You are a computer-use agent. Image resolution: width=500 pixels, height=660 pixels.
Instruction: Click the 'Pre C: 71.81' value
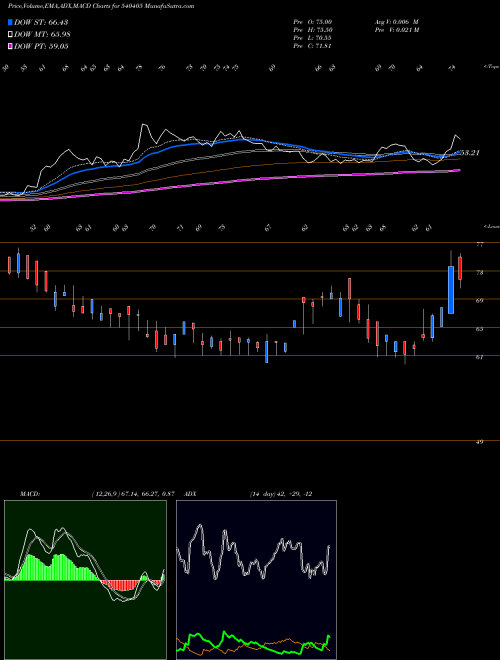(313, 46)
